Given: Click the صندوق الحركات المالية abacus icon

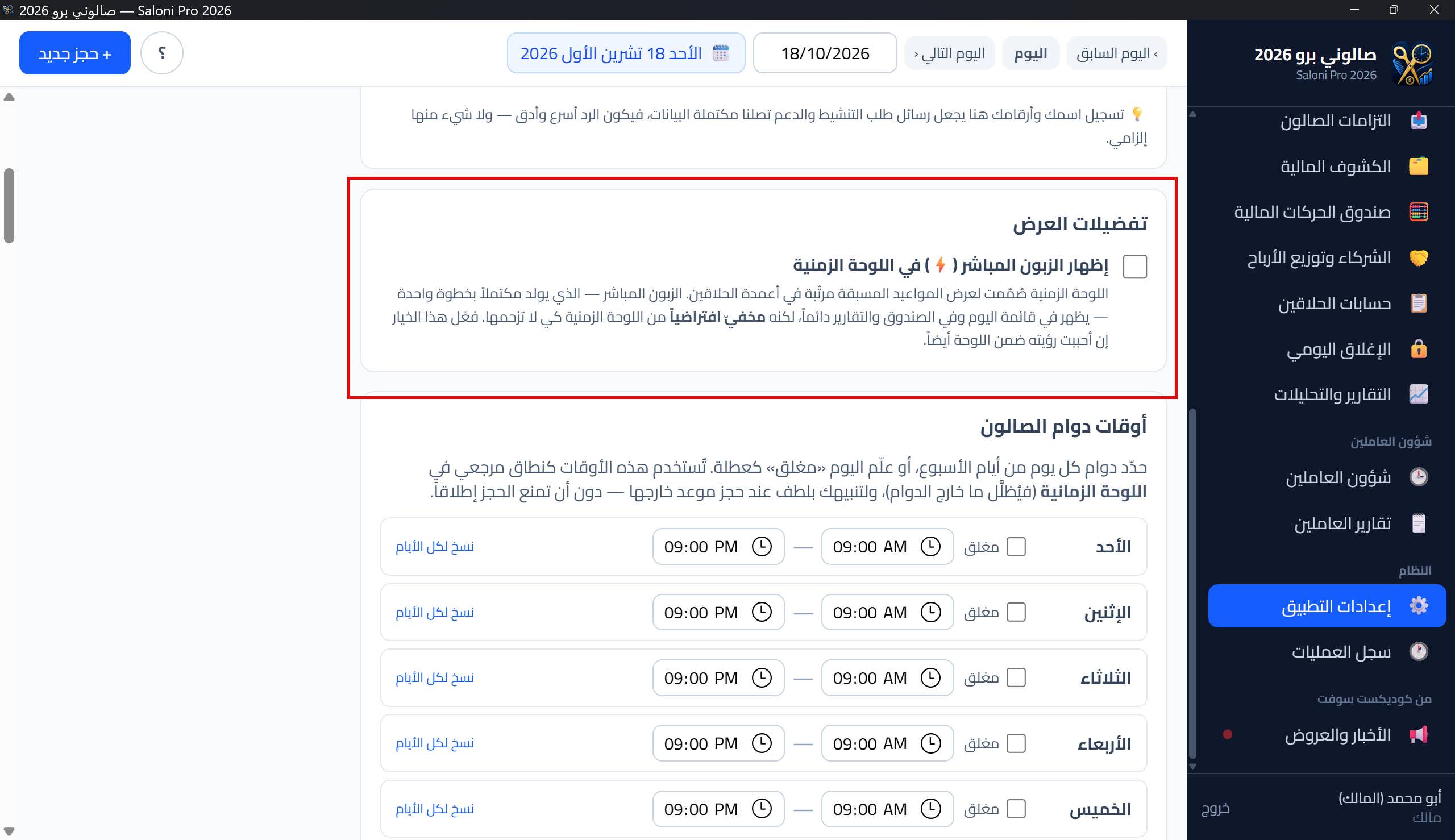Looking at the screenshot, I should (1418, 212).
